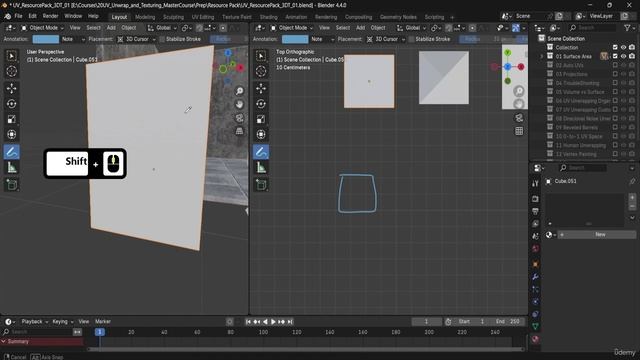Open the Material properties tab
Image resolution: width=640 pixels, height=360 pixels.
tap(535, 339)
